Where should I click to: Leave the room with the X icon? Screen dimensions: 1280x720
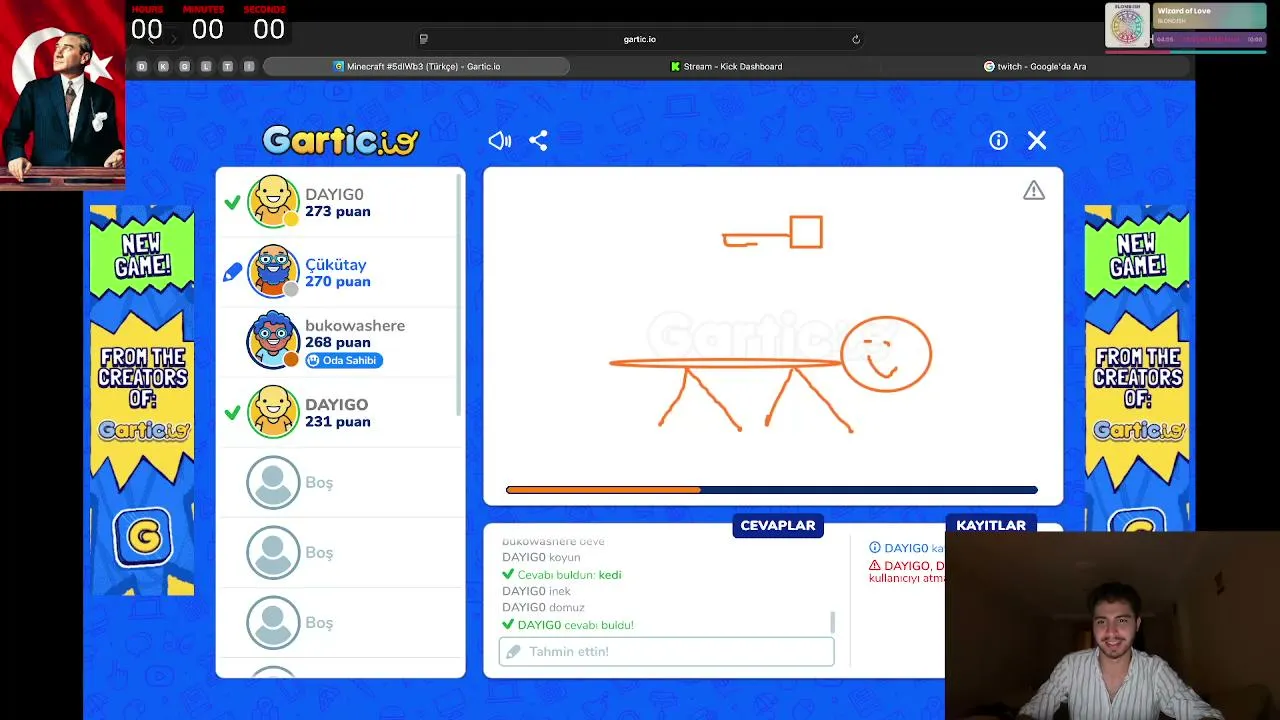pos(1037,141)
